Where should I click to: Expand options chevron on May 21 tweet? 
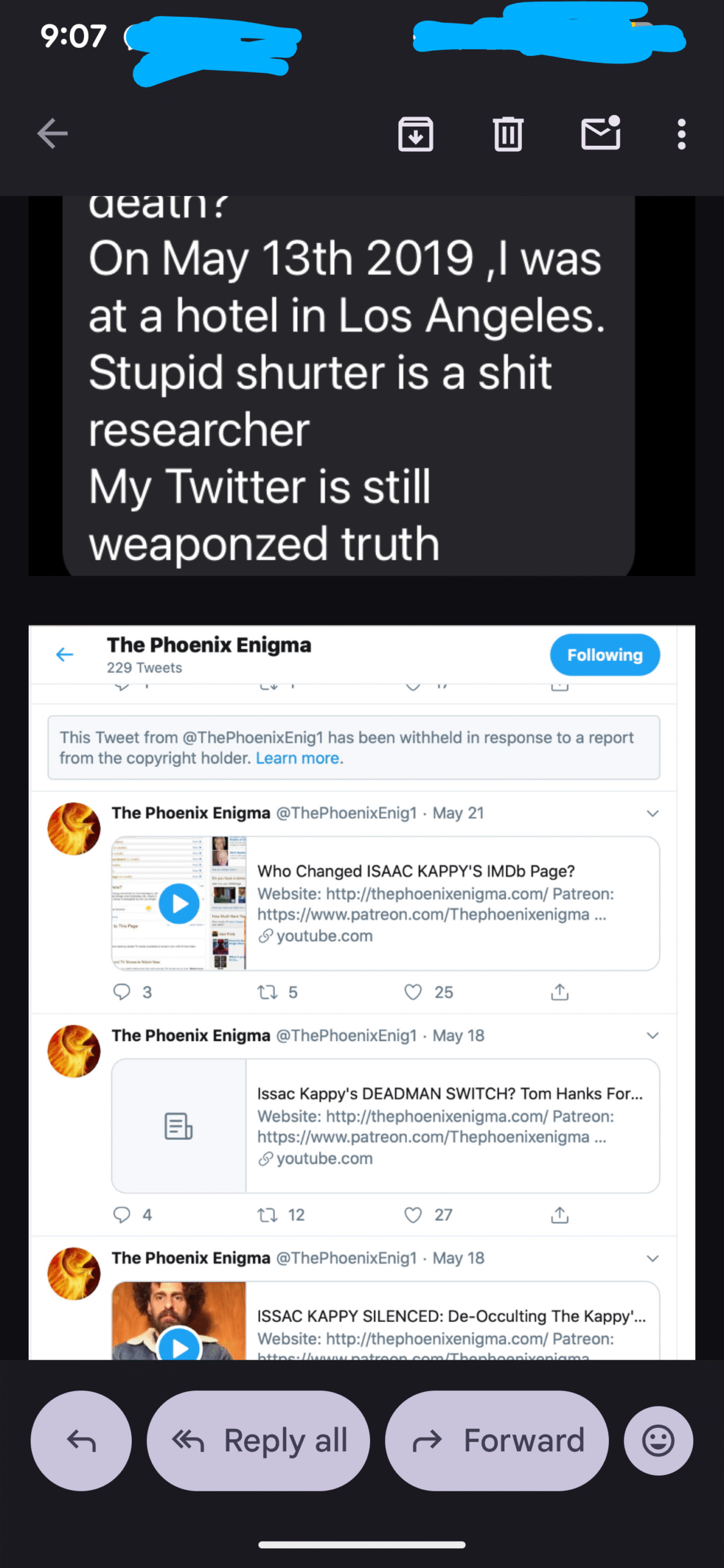coord(652,813)
